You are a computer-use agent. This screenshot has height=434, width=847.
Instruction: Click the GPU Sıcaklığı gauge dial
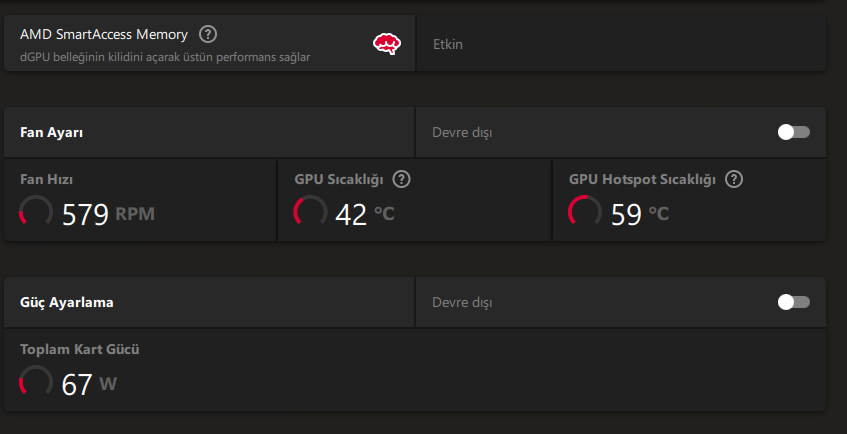[x=310, y=212]
